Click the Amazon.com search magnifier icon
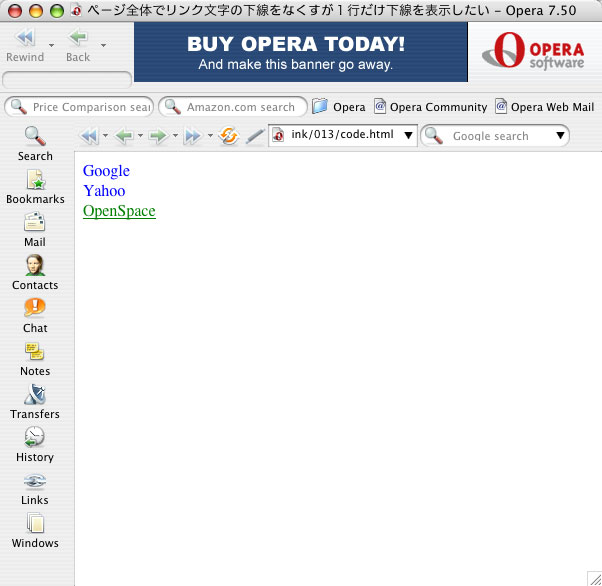This screenshot has height=586, width=602. [x=173, y=107]
